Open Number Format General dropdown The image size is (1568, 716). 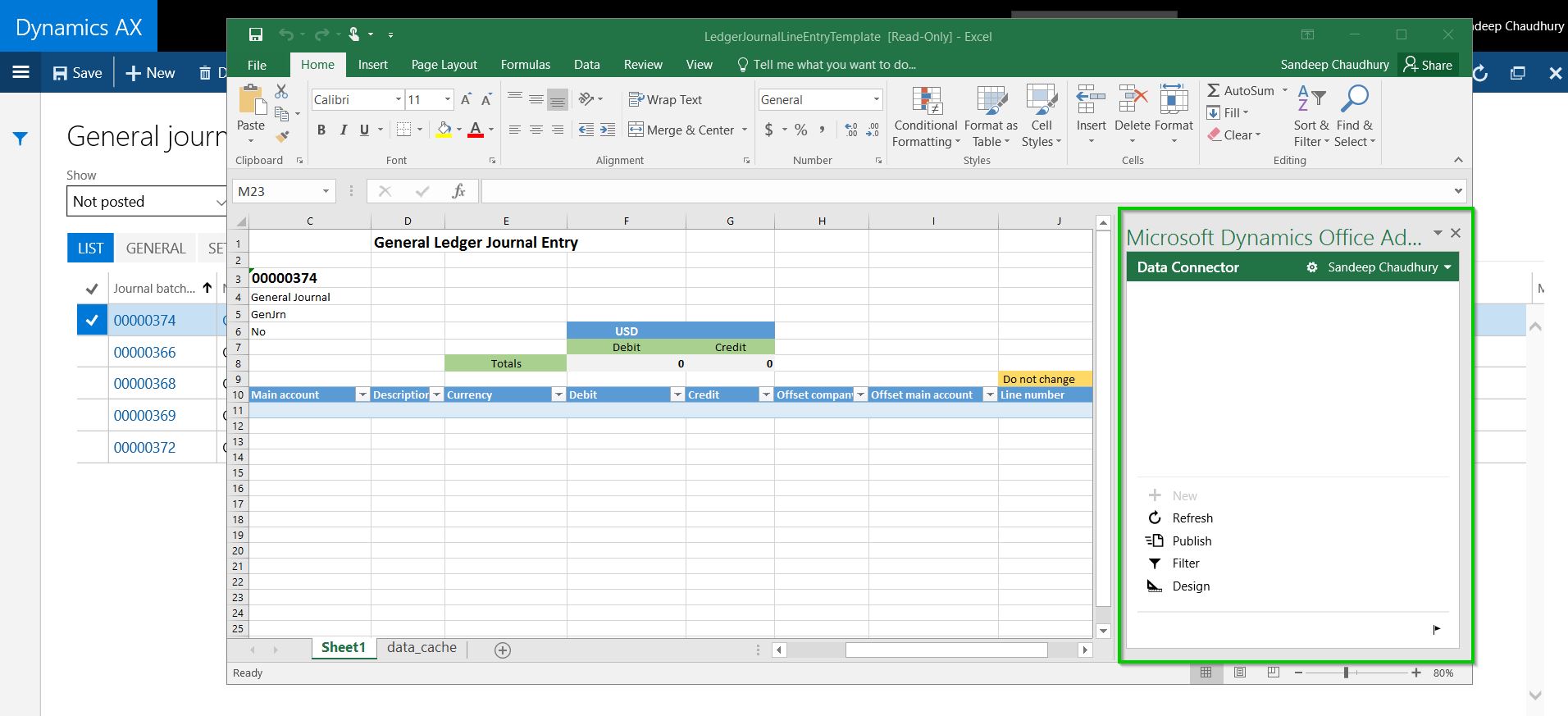coord(876,99)
